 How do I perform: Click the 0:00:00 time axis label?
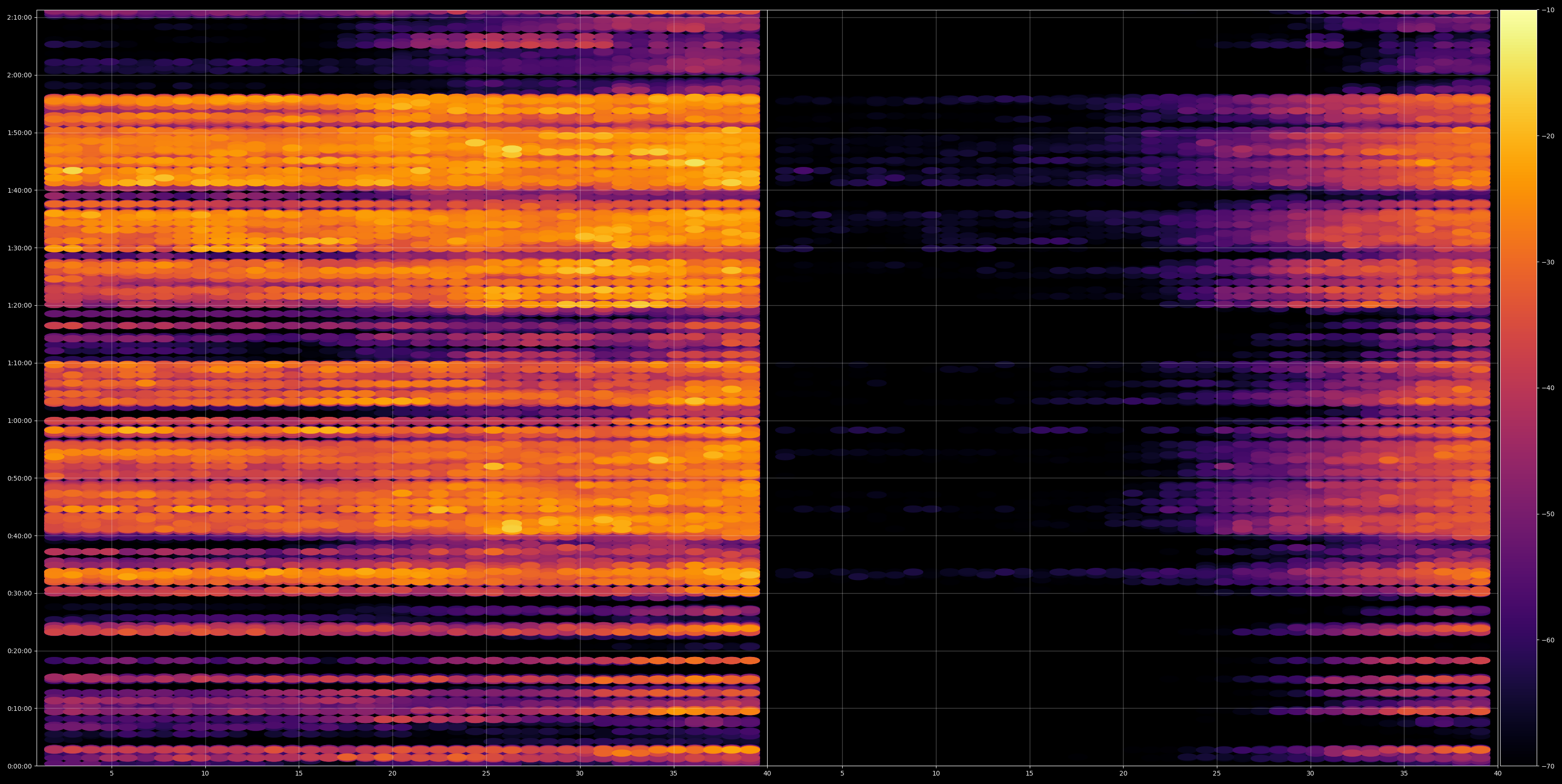click(19, 766)
